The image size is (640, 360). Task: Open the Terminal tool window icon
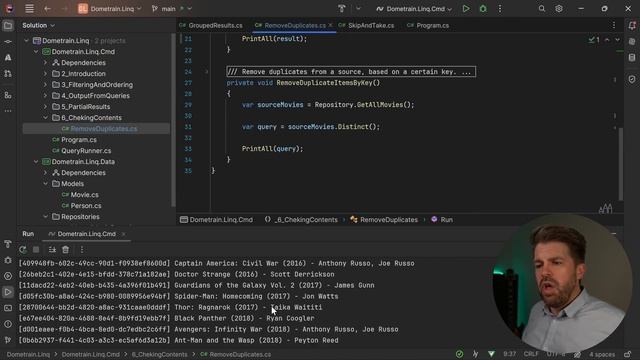(x=8, y=308)
